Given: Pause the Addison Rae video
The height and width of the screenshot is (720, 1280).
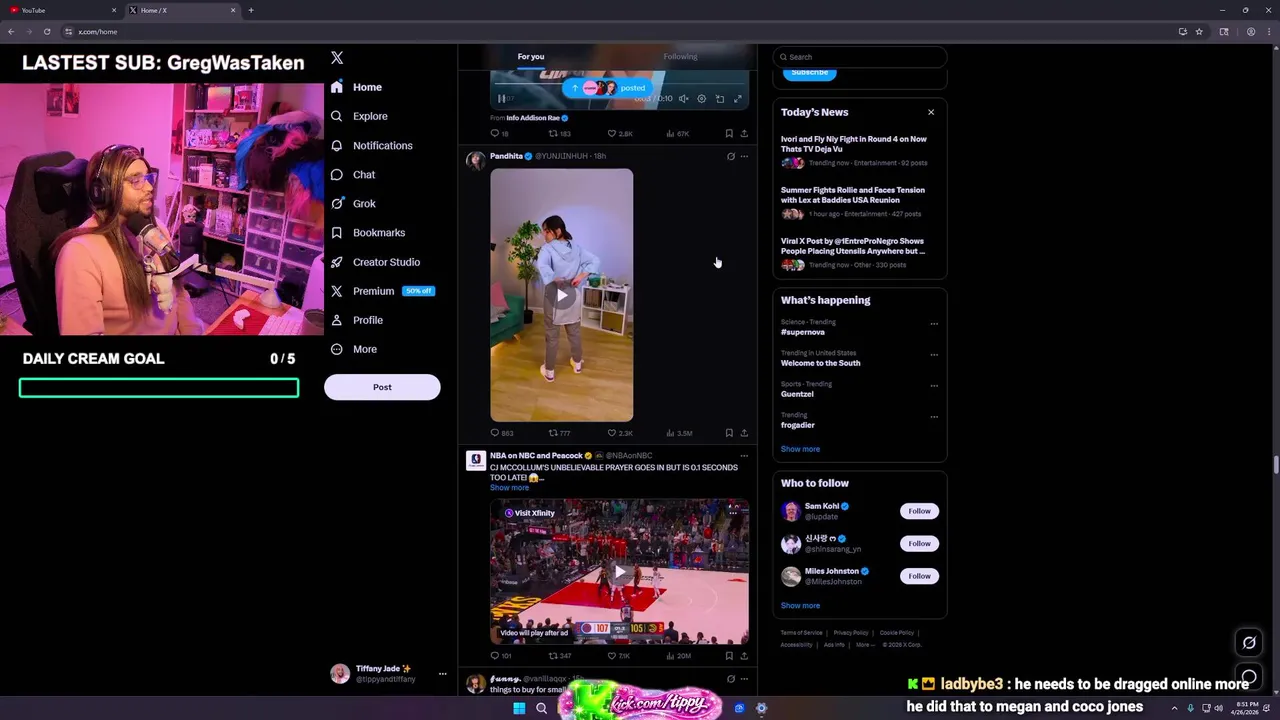Looking at the screenshot, I should point(501,99).
